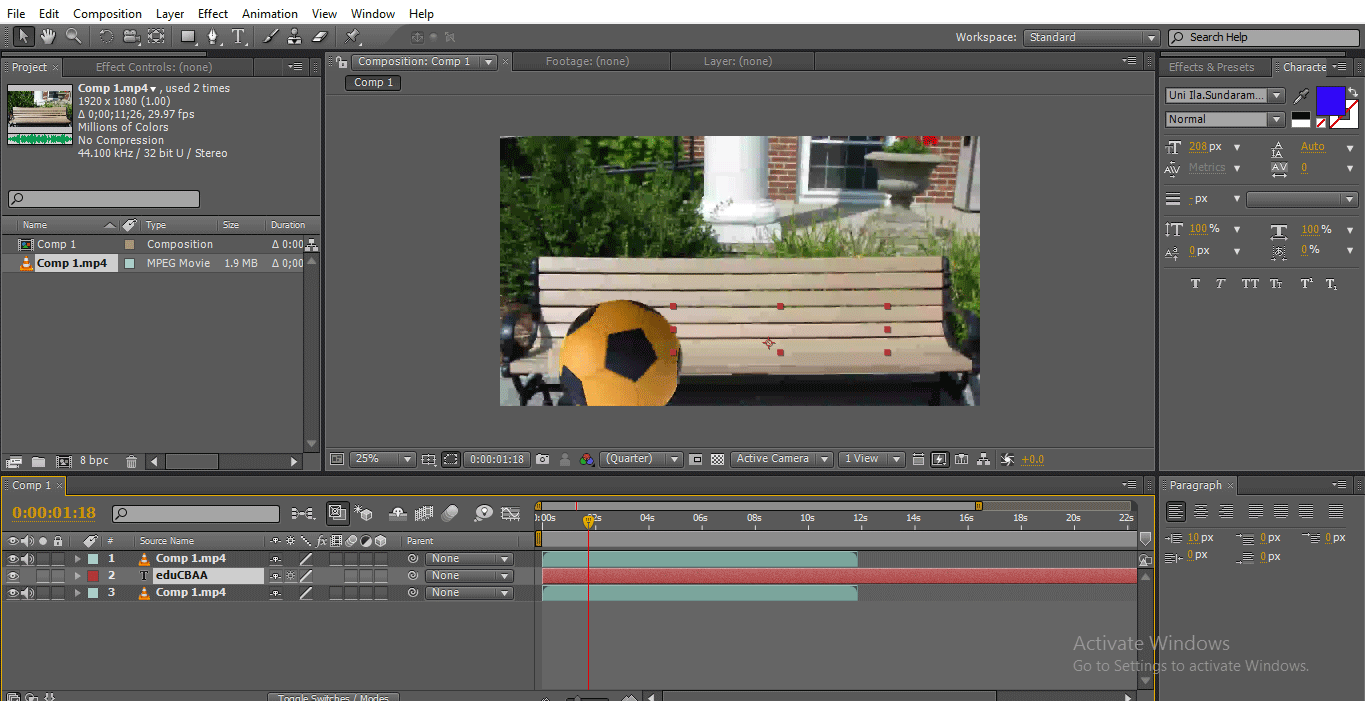Expand layer 1 Comp 1.mp4 properties
Image resolution: width=1365 pixels, height=701 pixels.
coord(77,559)
